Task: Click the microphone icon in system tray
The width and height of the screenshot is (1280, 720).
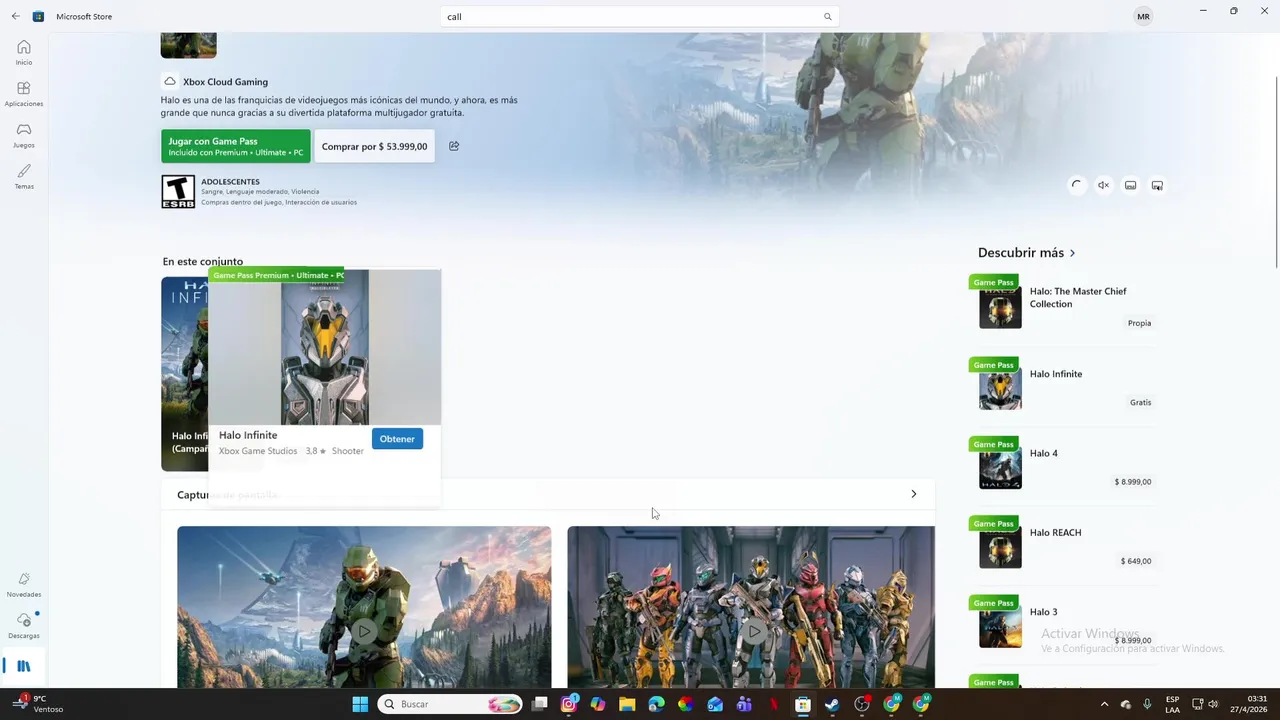Action: (1147, 704)
